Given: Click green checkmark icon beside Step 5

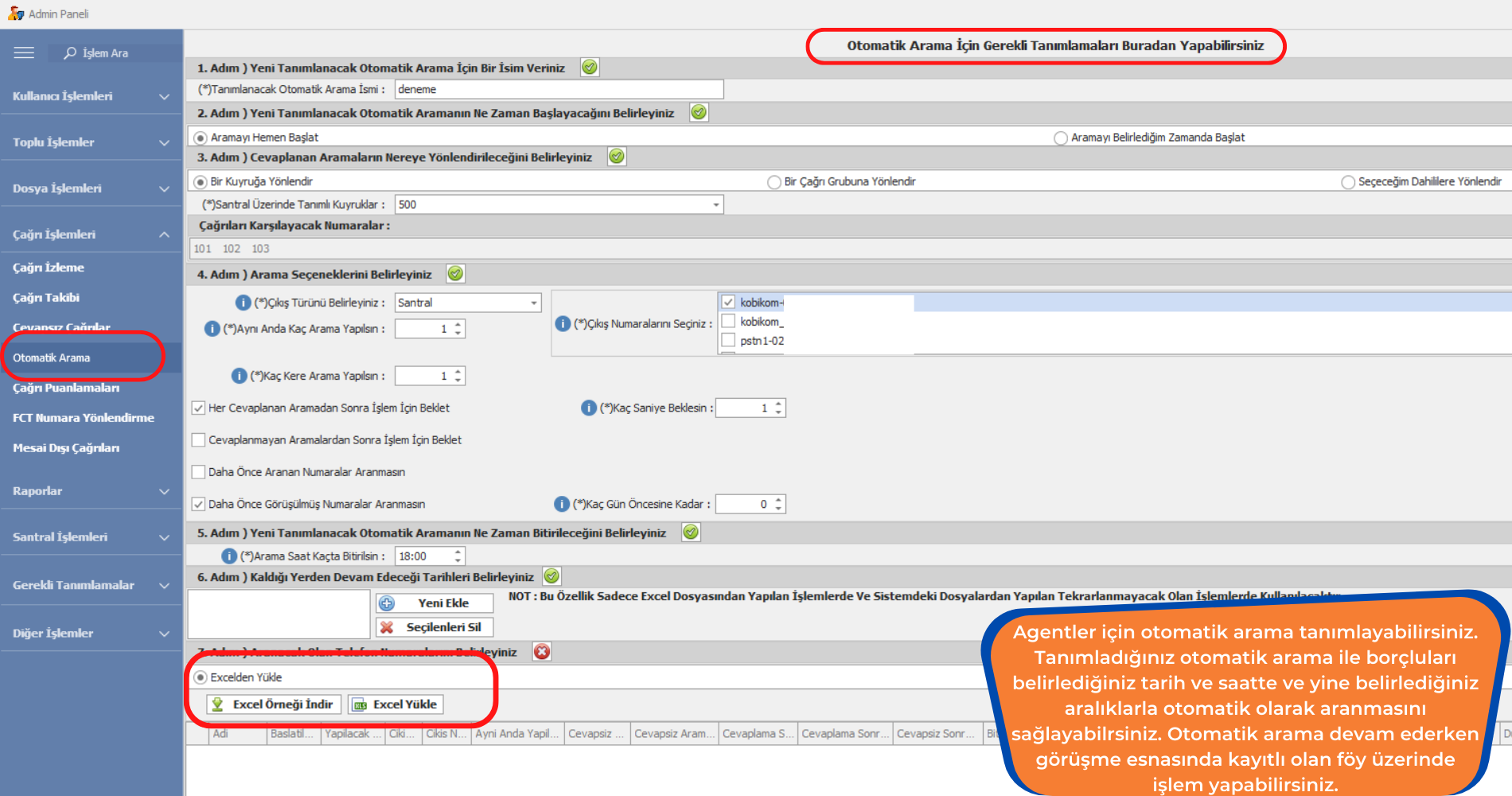Looking at the screenshot, I should coord(691,533).
